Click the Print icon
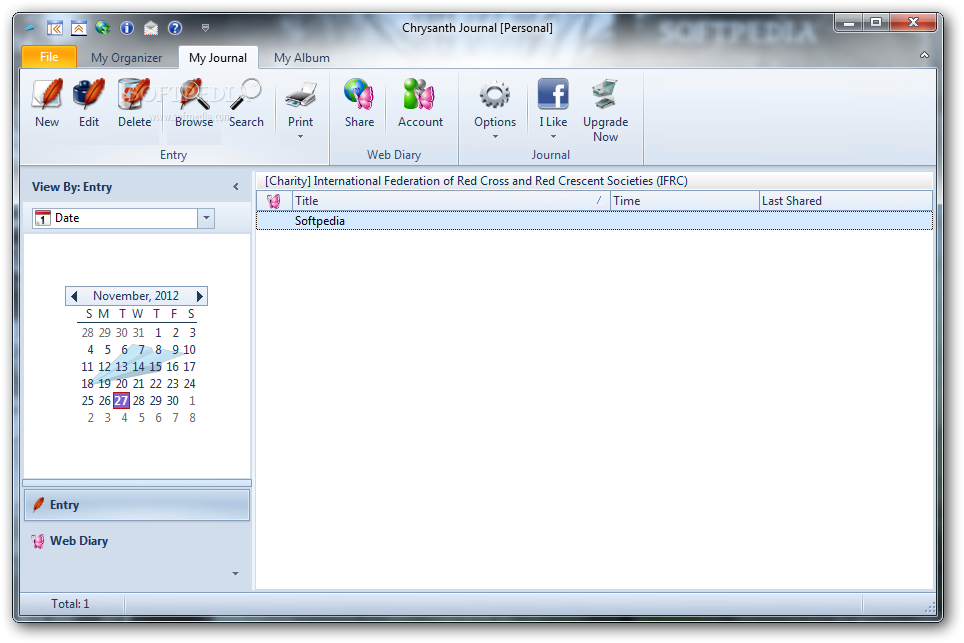The image size is (964, 643). (x=301, y=95)
